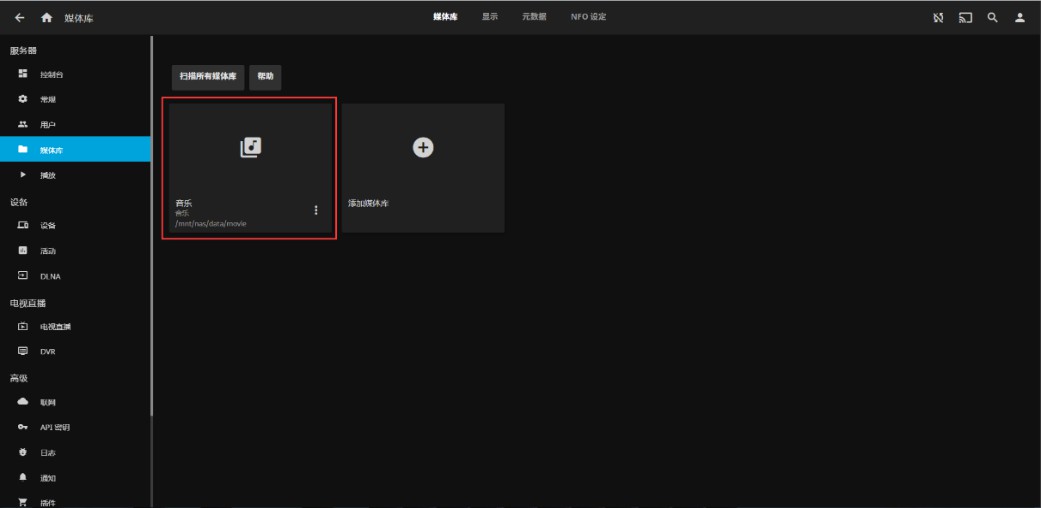
Task: Click the plus icon to add library
Action: point(423,147)
